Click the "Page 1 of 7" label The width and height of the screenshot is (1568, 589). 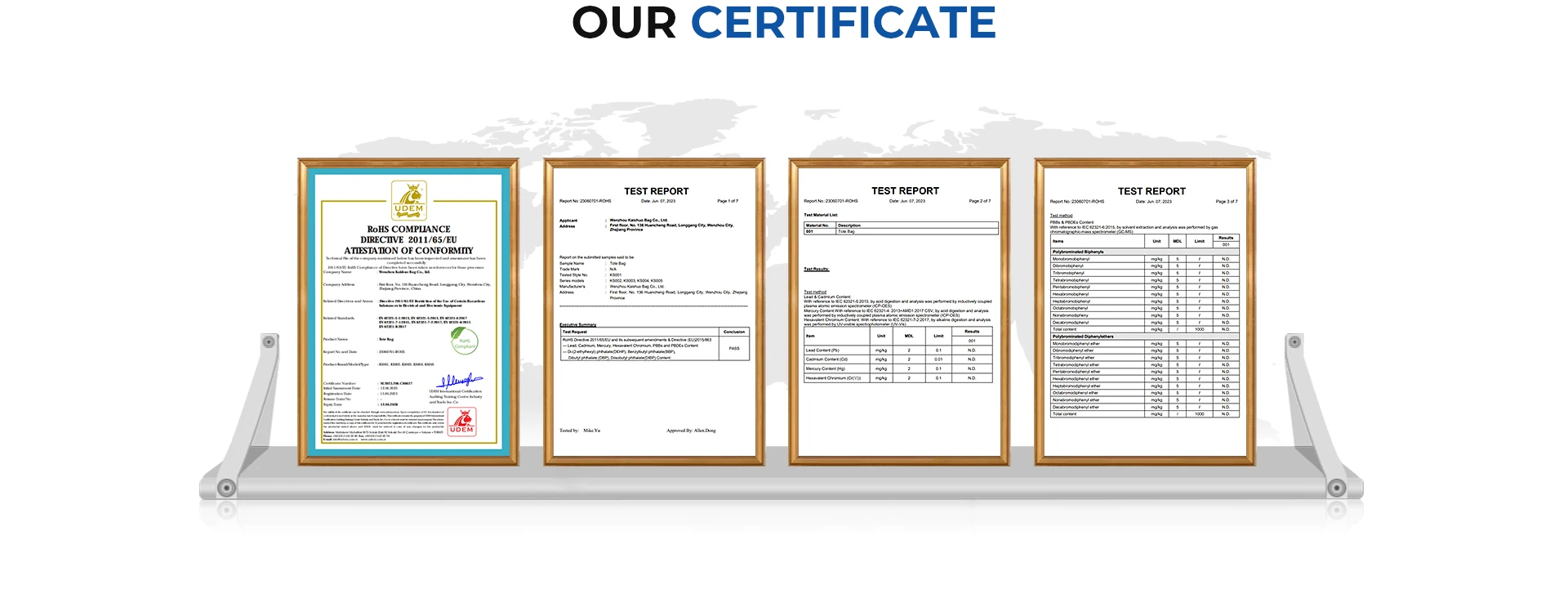tap(728, 201)
